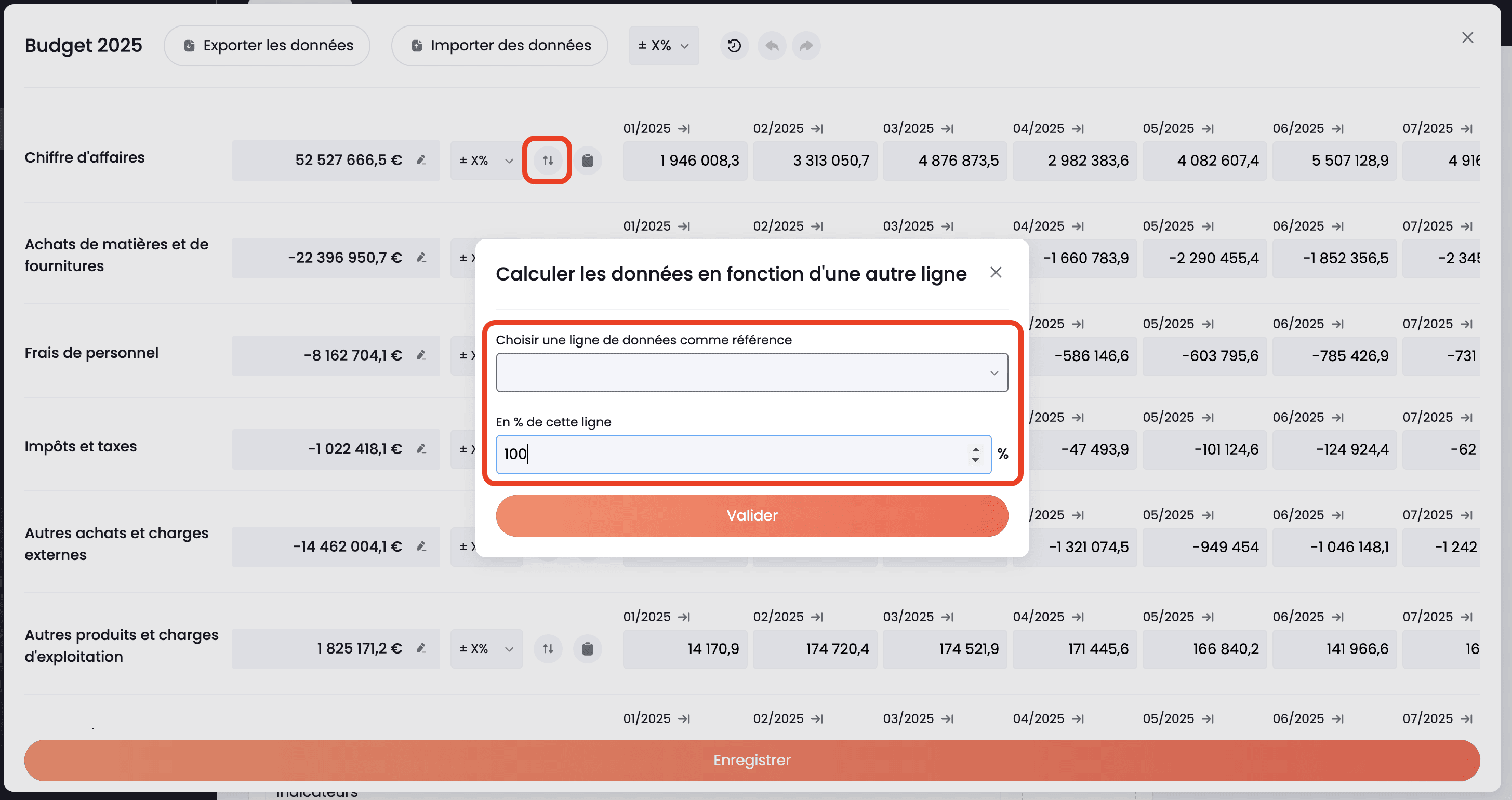Open the ± X% dropdown for Chiffre d'affaires
The image size is (1512, 800).
(x=486, y=160)
